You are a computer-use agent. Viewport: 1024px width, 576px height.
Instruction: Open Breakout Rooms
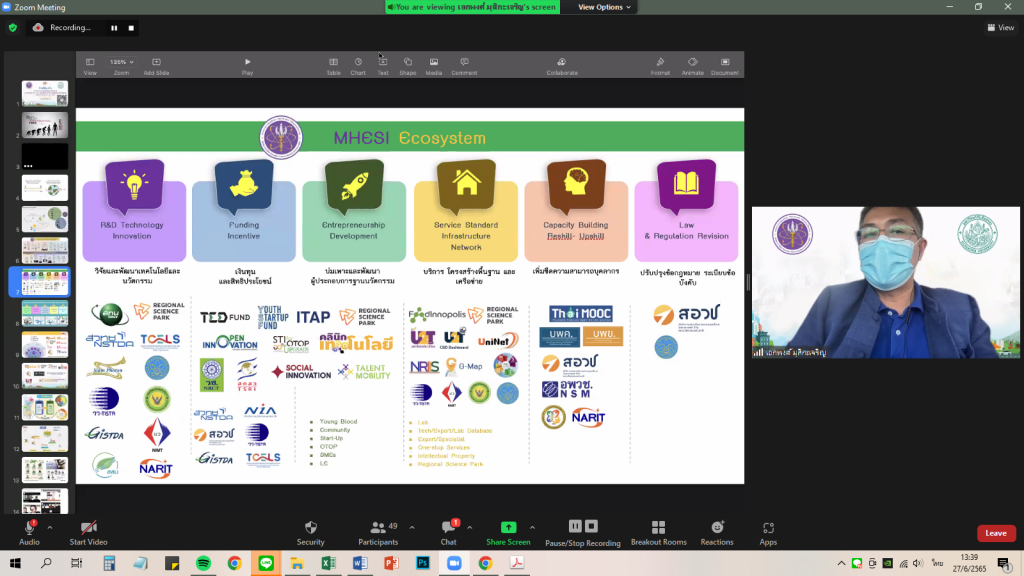(658, 533)
